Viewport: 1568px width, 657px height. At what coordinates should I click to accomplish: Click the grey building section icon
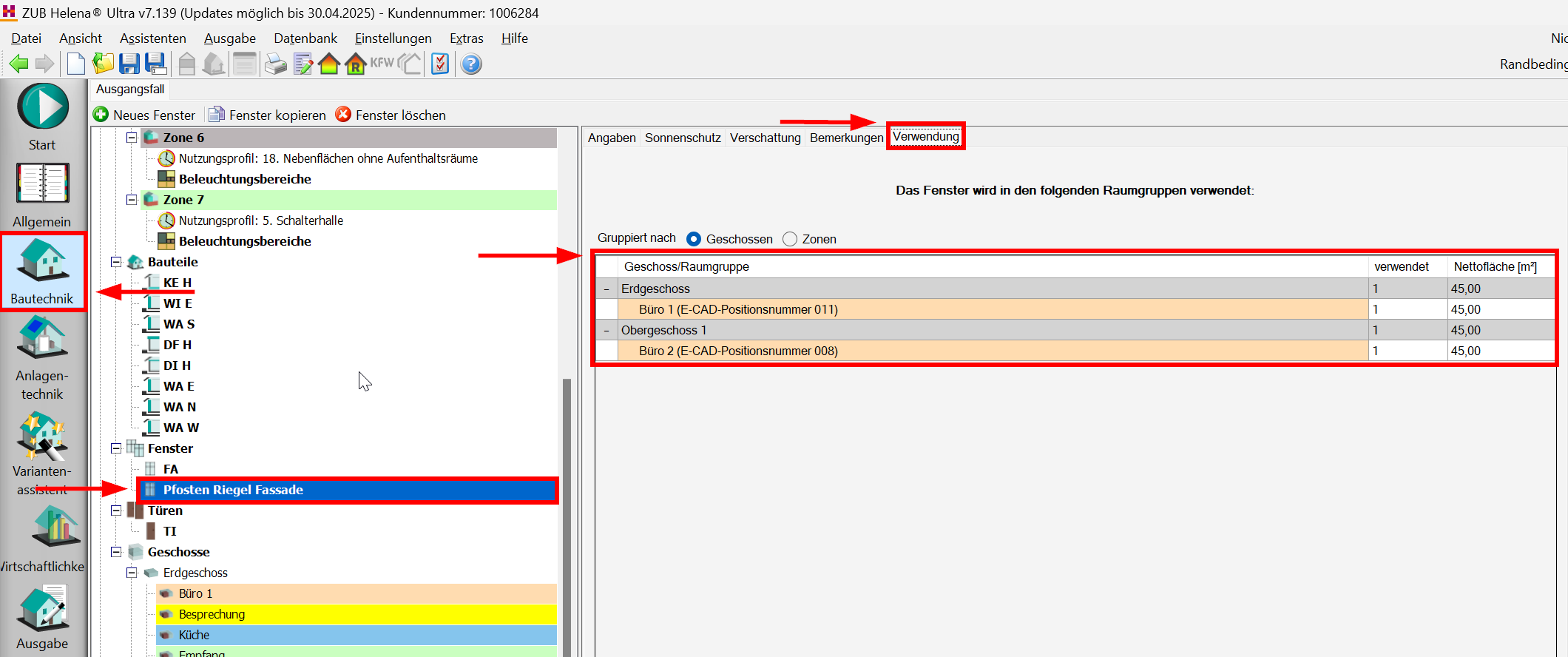(187, 64)
